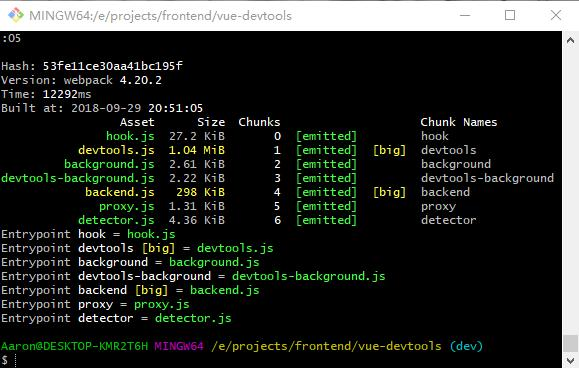The image size is (579, 368).
Task: Click the build date 2018-09-29
Action: pyautogui.click(x=106, y=108)
